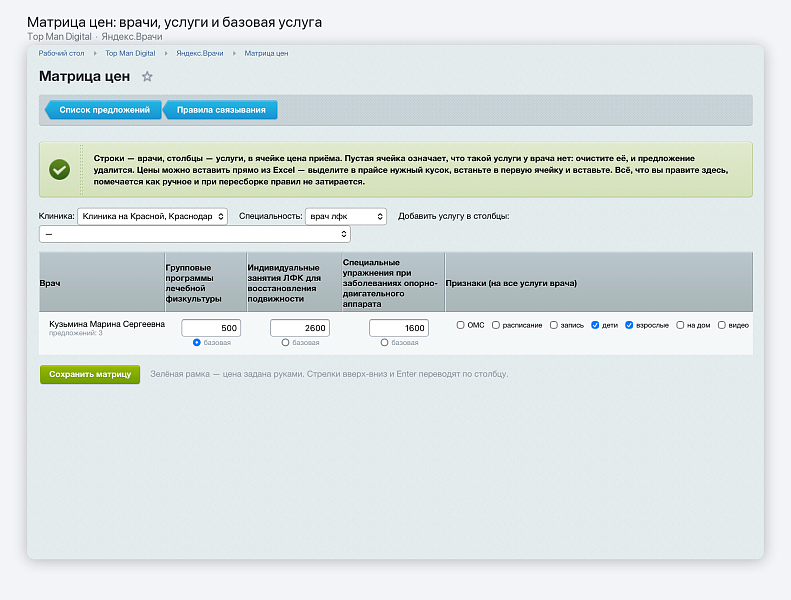This screenshot has width=791, height=600.
Task: Expand the Специальность dropdown
Action: [x=346, y=216]
